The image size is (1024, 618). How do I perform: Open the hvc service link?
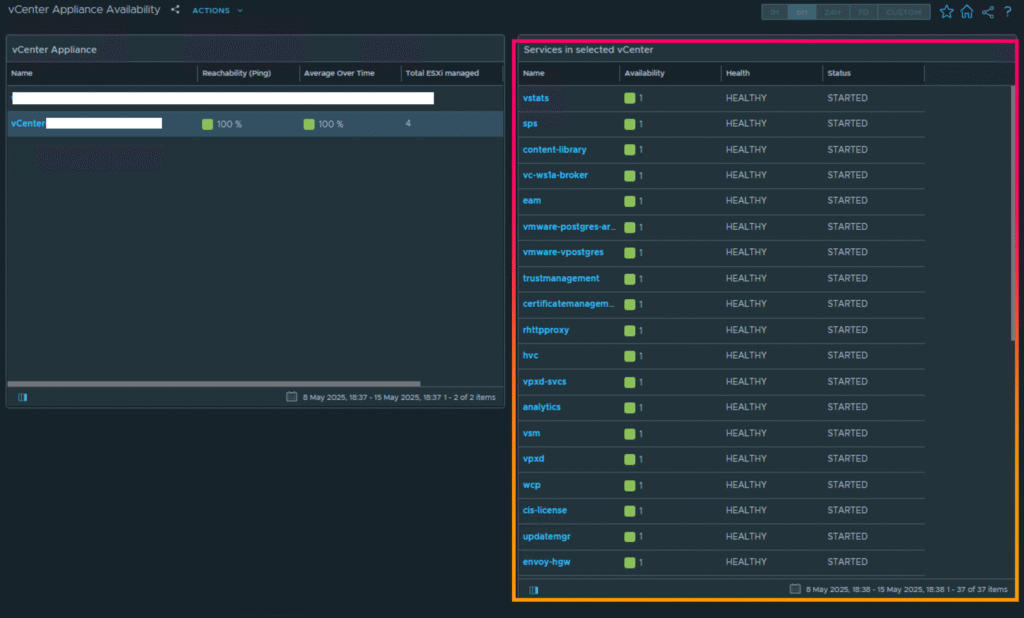coord(530,355)
